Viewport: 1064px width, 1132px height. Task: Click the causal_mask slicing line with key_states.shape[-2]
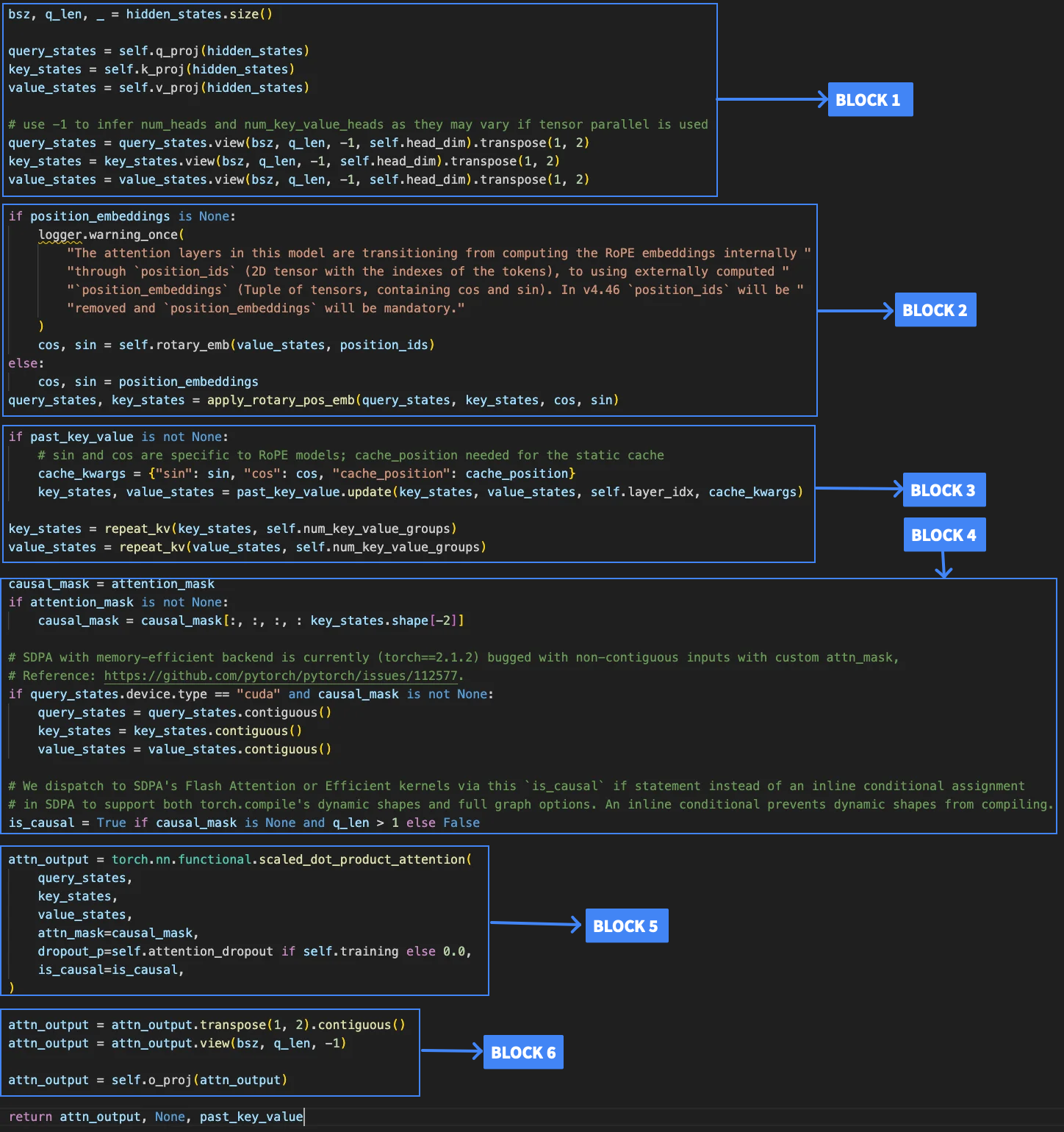(251, 620)
